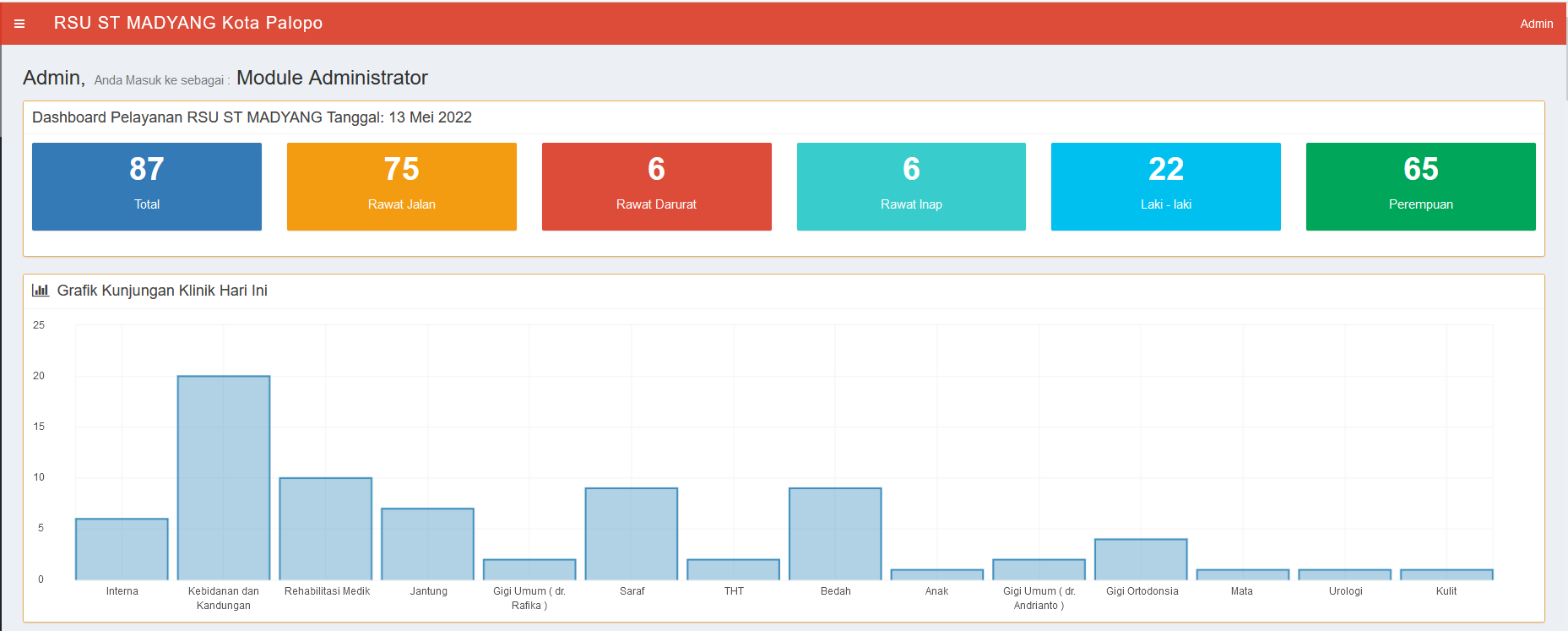The image size is (1568, 631).
Task: Click the Bedah bar in chart
Action: 835,534
